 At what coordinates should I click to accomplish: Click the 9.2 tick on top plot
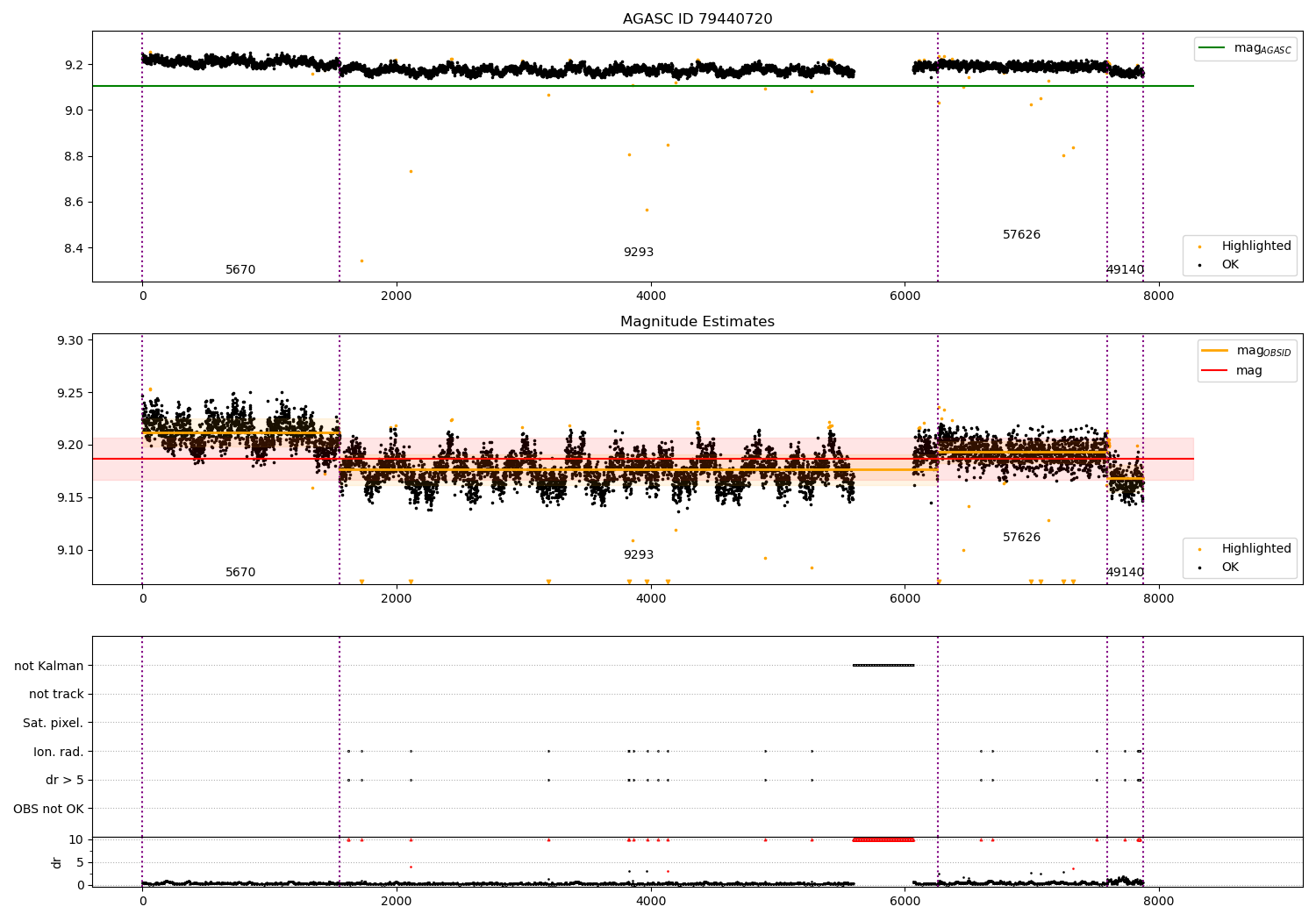coord(74,65)
